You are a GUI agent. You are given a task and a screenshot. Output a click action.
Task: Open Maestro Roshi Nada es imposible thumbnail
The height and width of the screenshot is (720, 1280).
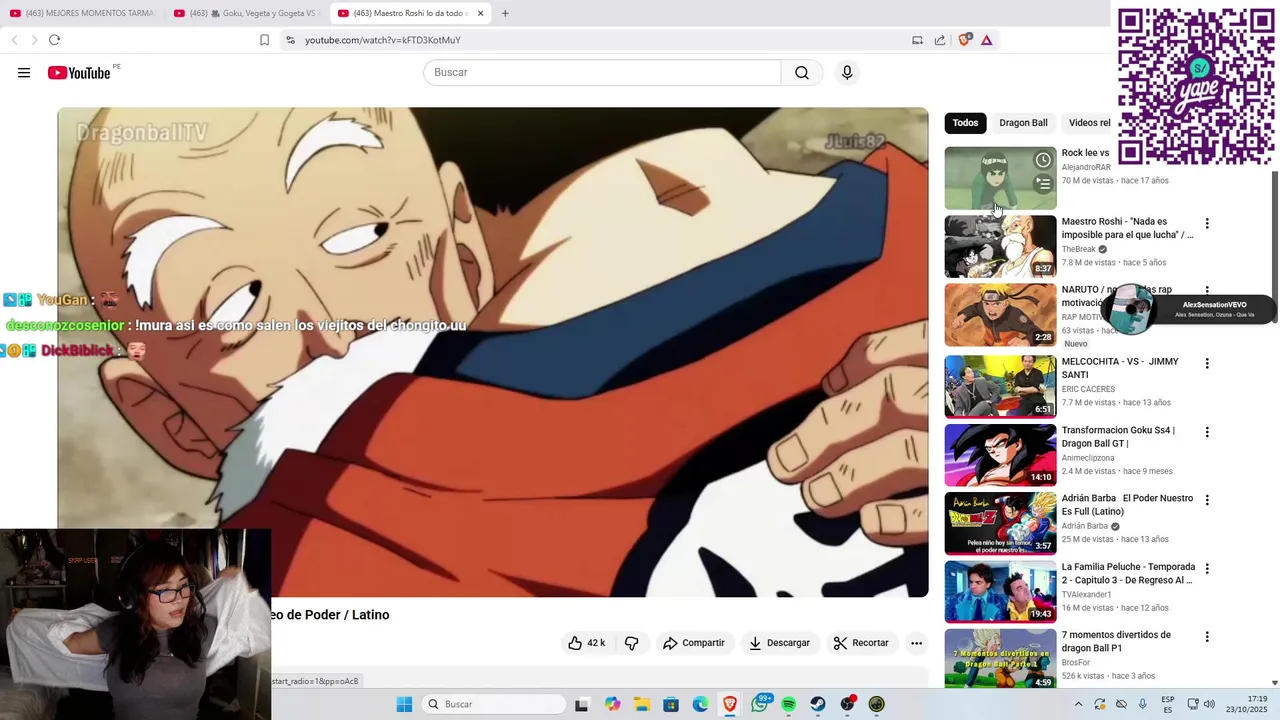(1000, 247)
